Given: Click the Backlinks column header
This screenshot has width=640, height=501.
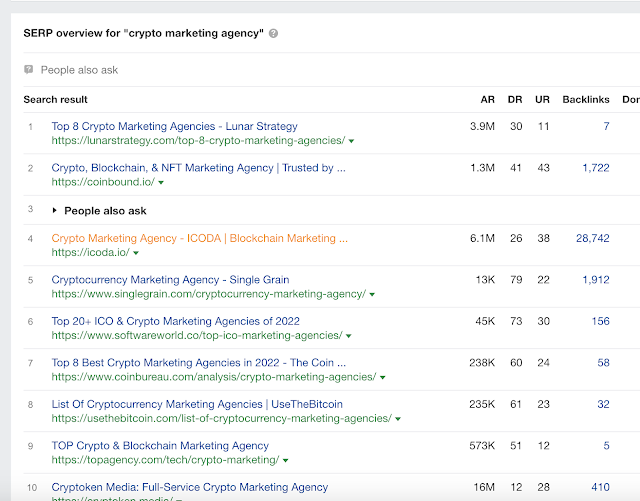Looking at the screenshot, I should 586,100.
